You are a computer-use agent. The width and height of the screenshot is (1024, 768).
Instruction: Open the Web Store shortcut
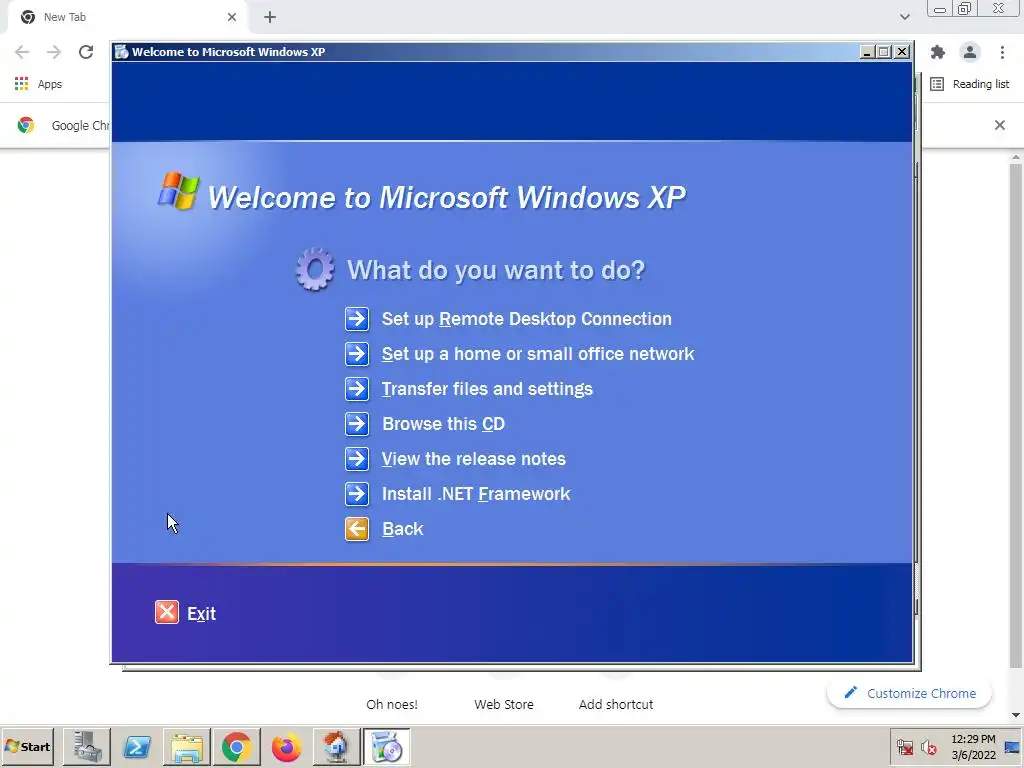(x=504, y=704)
